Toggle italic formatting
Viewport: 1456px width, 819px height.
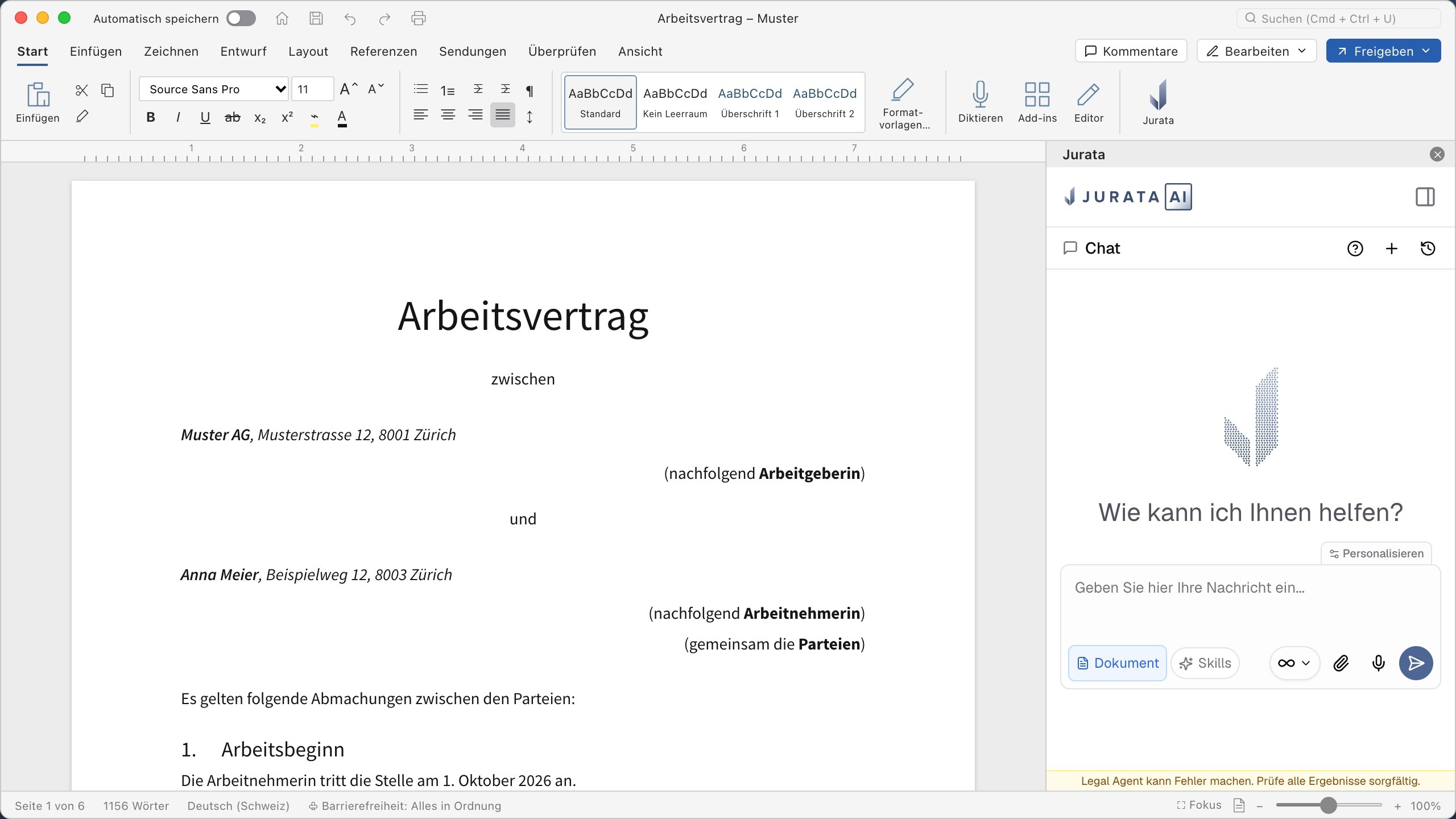(178, 117)
